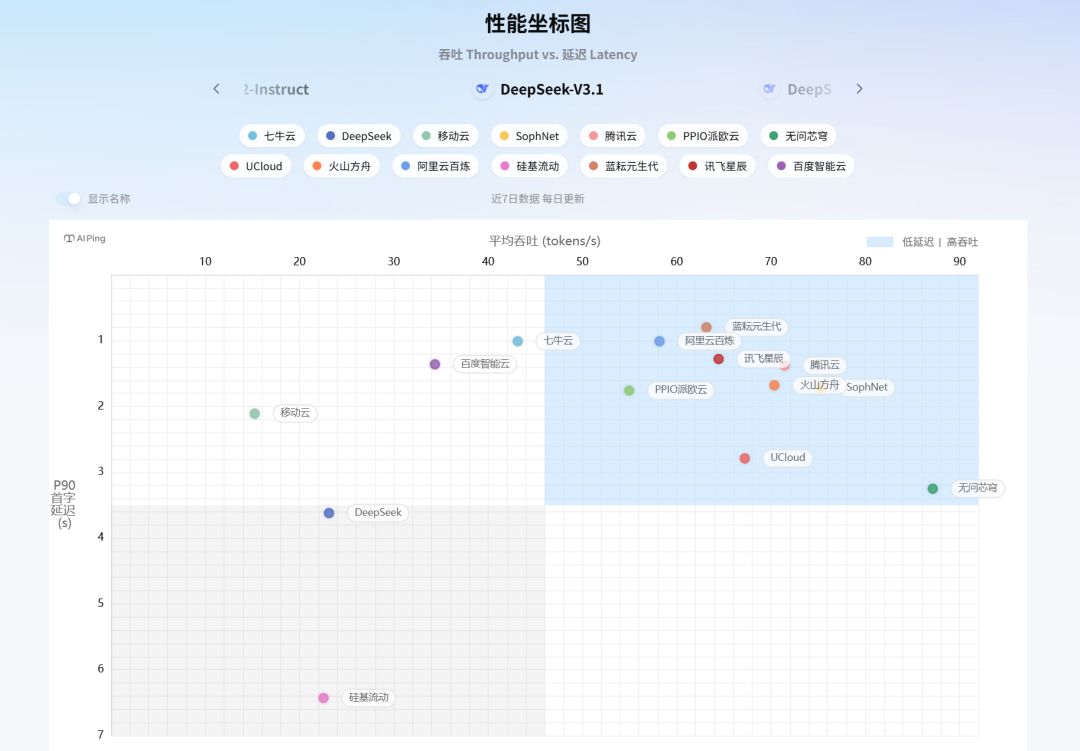Click the AIPing logo in chart corner
This screenshot has width=1080, height=751.
[85, 238]
